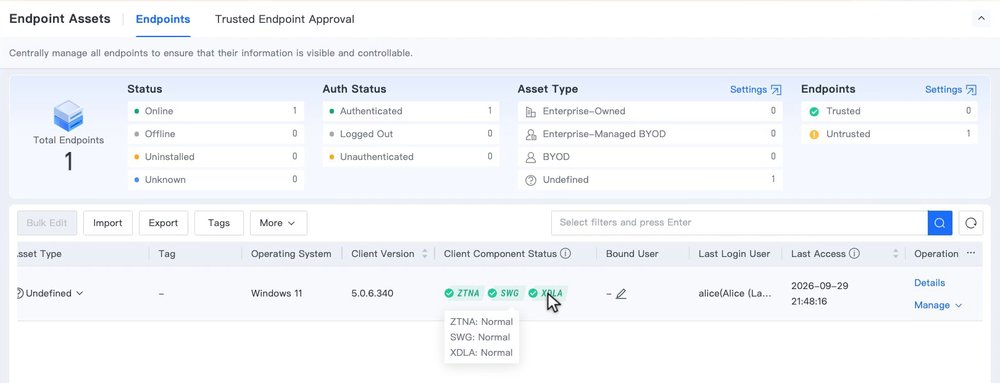Screen dimensions: 1000x383
Task: Filter by Logged Out auth status
Action: click(411, 134)
